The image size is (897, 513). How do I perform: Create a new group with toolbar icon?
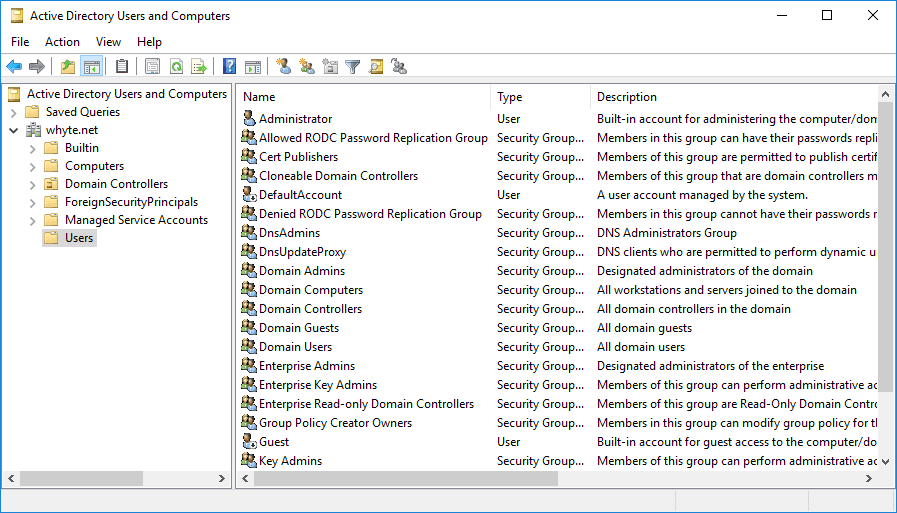(307, 67)
